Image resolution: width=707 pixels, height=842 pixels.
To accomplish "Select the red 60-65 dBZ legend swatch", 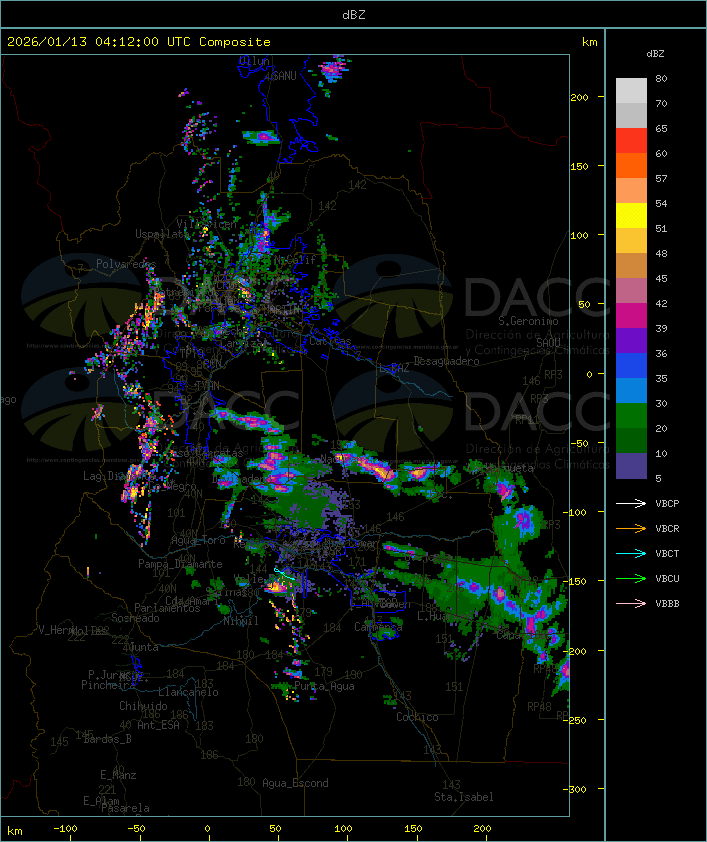I will tap(631, 141).
